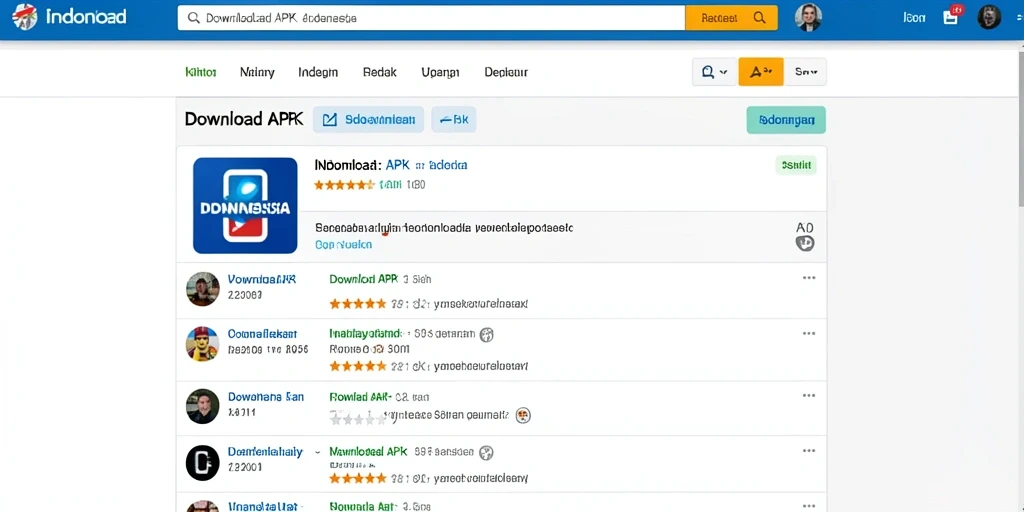Click the Oownalakent uploader name
This screenshot has width=1024, height=512.
coord(263,334)
